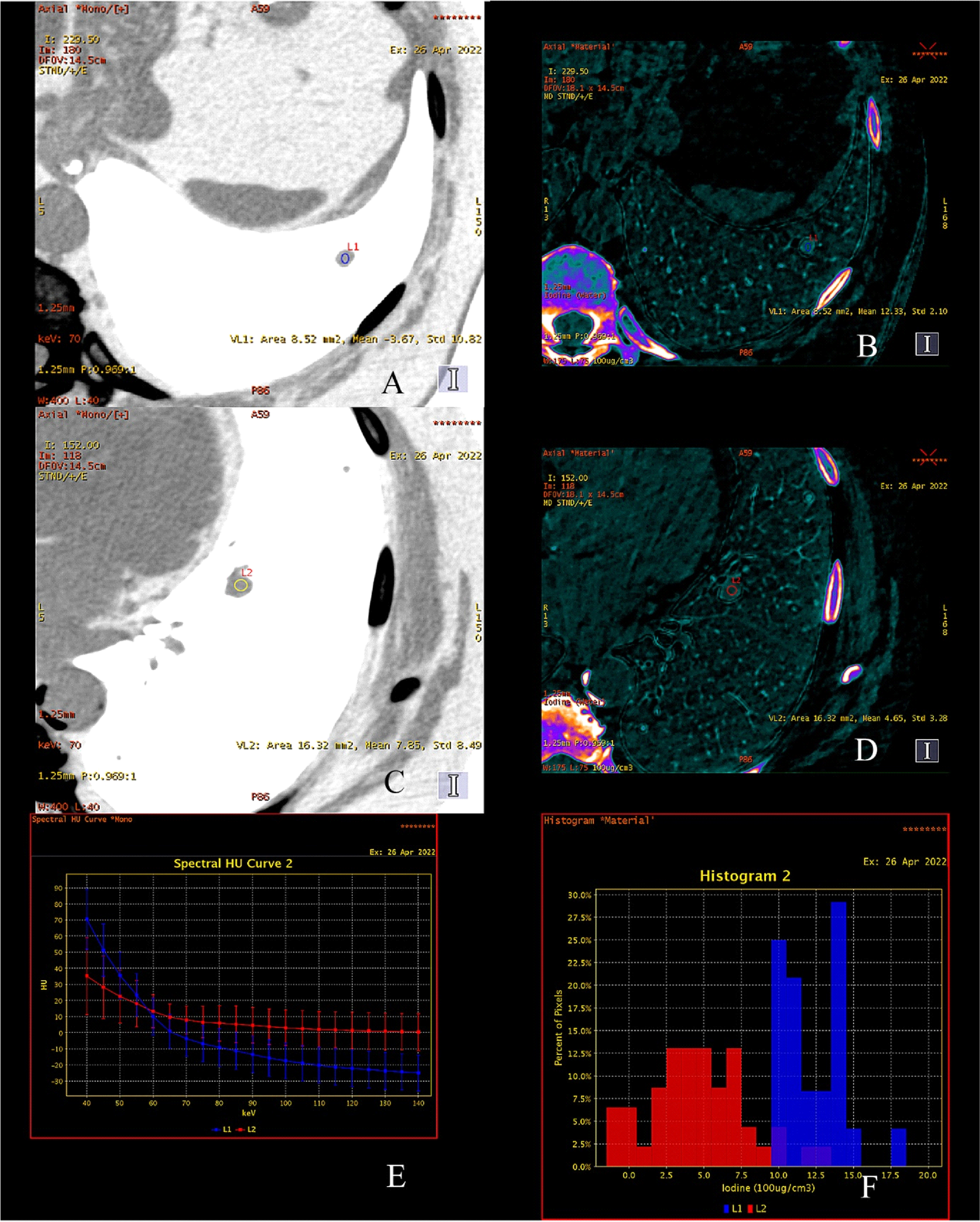Click isolated blue histogram bar near 18
This screenshot has width=980, height=1222.
pos(898,1148)
